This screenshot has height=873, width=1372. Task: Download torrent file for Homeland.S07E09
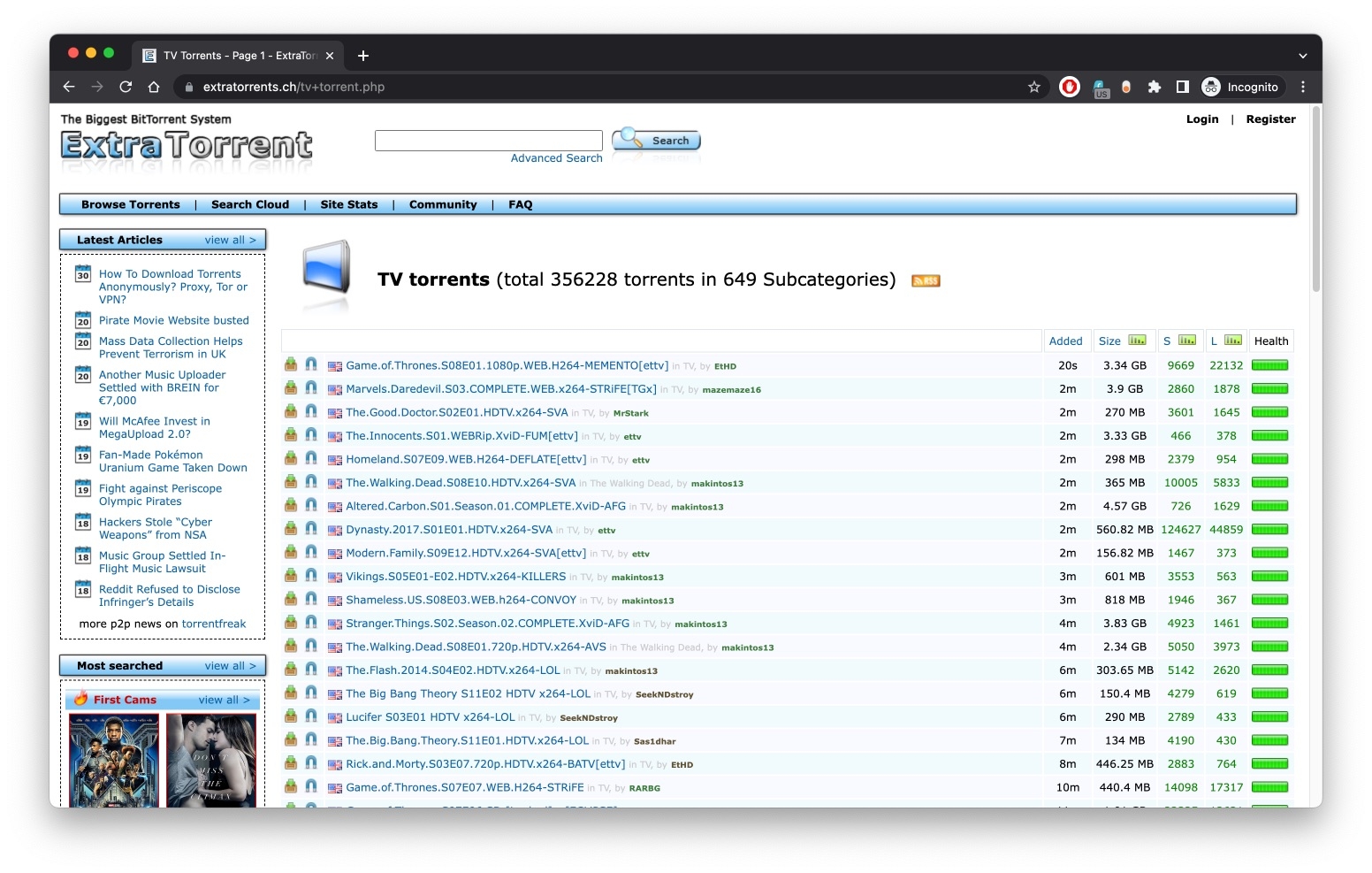290,458
